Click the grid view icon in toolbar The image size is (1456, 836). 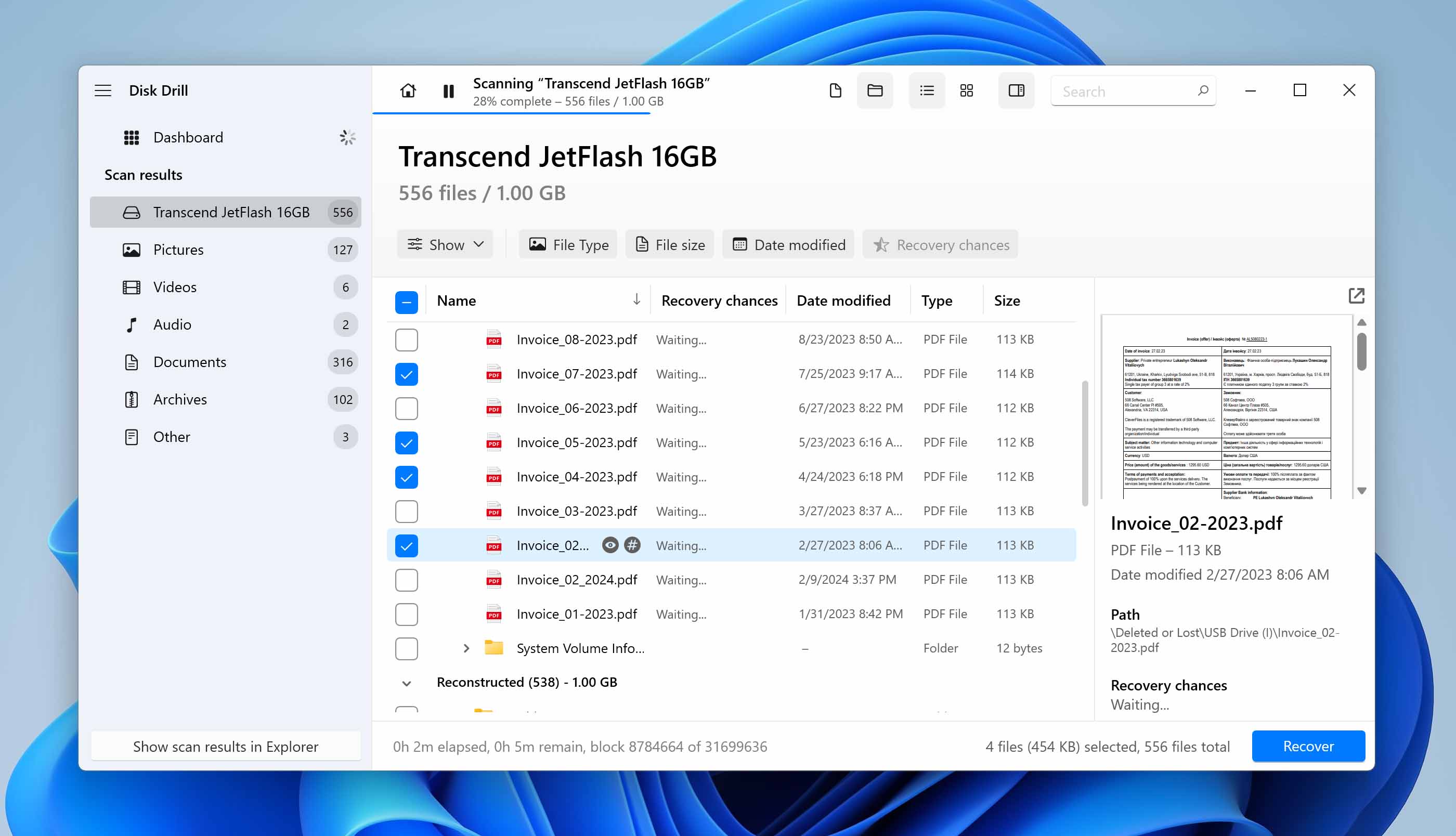(x=967, y=90)
